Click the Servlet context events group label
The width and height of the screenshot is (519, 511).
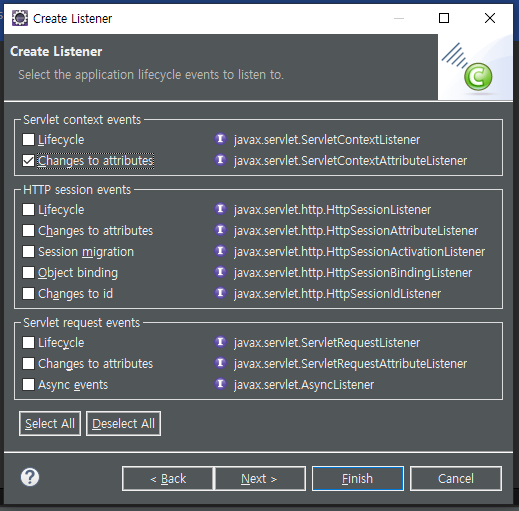[x=82, y=120]
